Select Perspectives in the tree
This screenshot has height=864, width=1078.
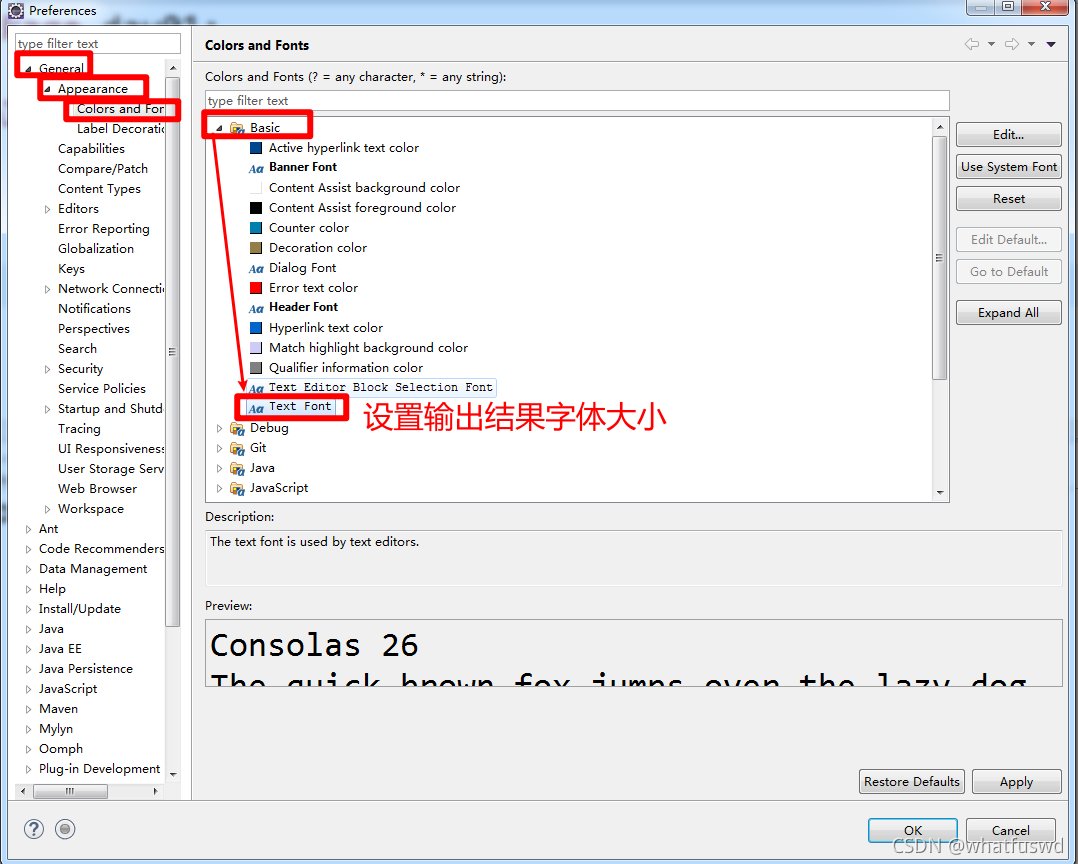pos(94,329)
